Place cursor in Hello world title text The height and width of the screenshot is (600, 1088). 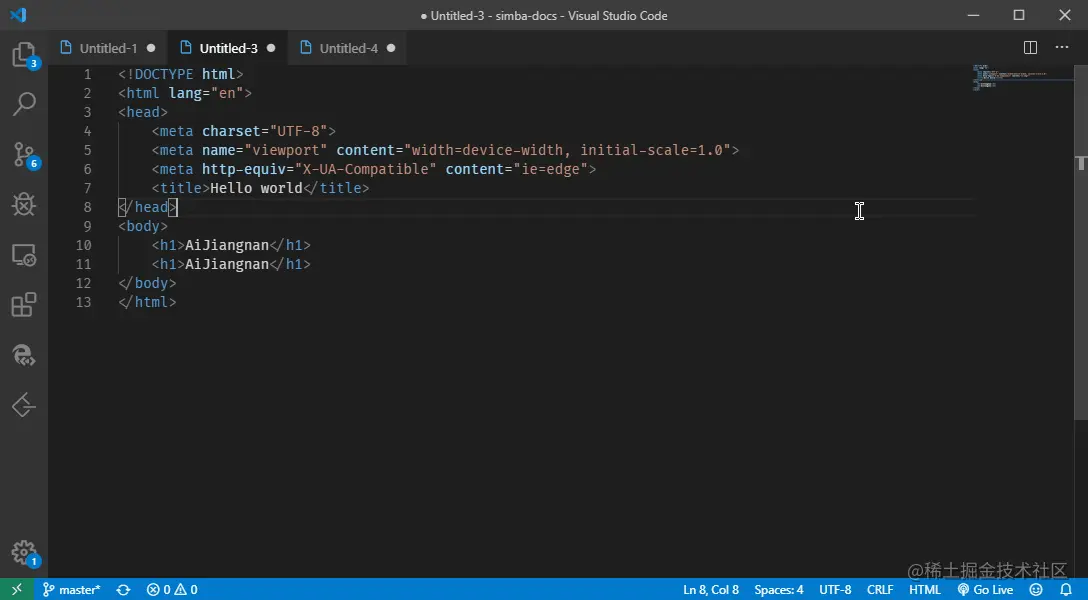point(256,188)
